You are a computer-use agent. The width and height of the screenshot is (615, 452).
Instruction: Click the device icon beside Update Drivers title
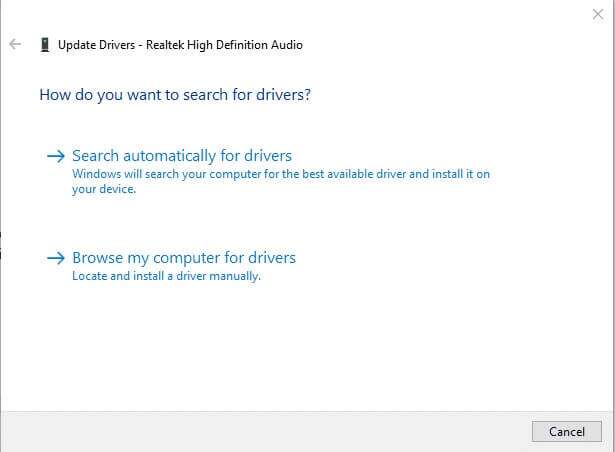(x=45, y=45)
